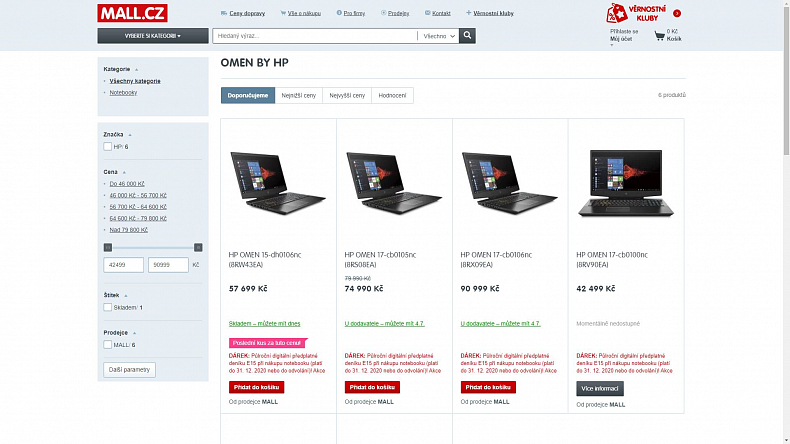Click the search magnifier icon button
790x444 pixels.
click(x=467, y=36)
